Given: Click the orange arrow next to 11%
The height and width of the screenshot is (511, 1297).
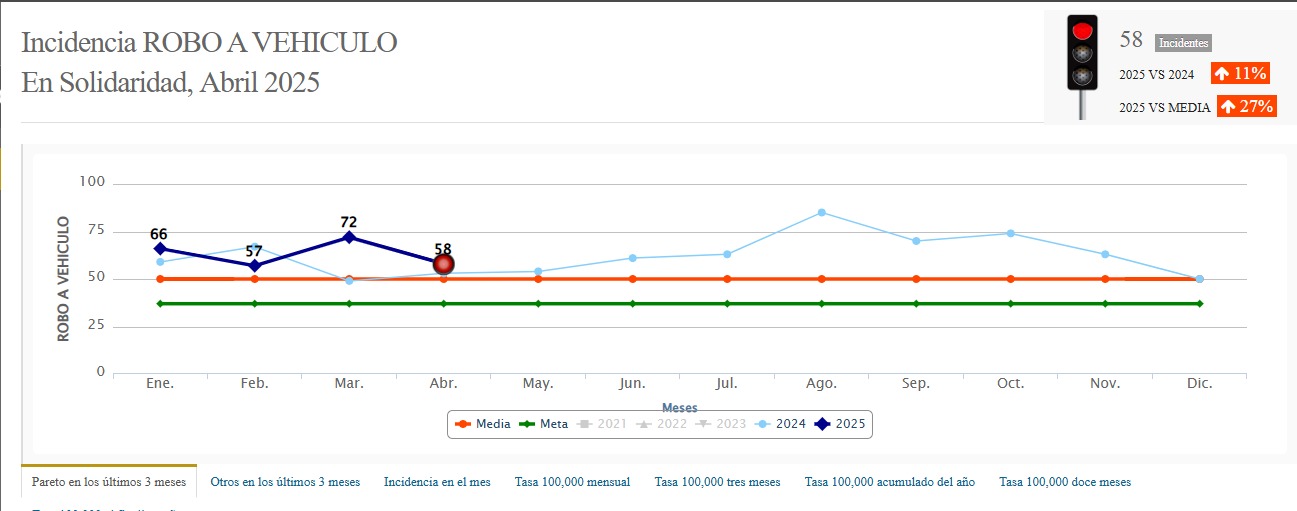Looking at the screenshot, I should click(x=1222, y=73).
